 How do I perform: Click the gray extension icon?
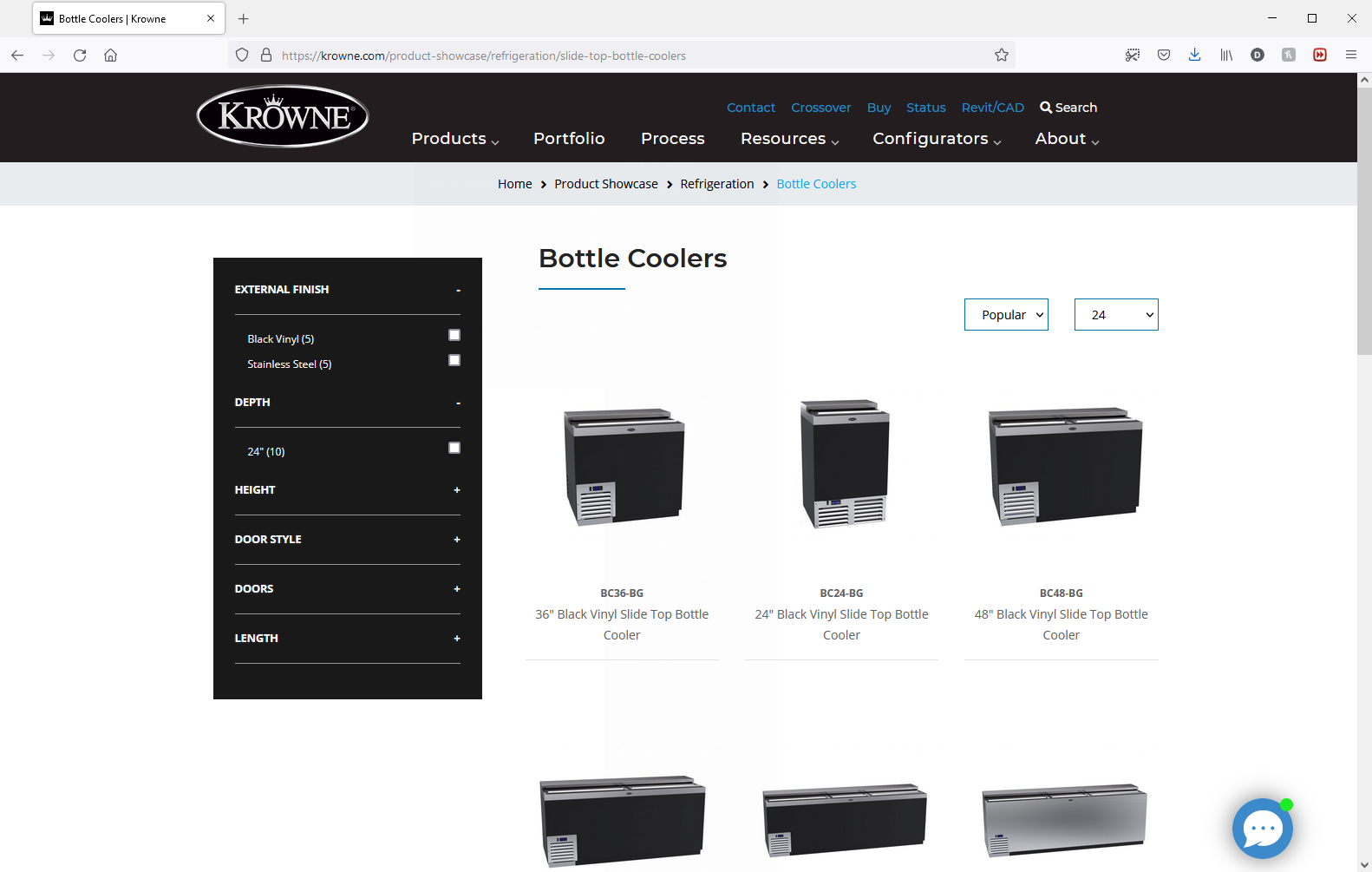[1289, 55]
